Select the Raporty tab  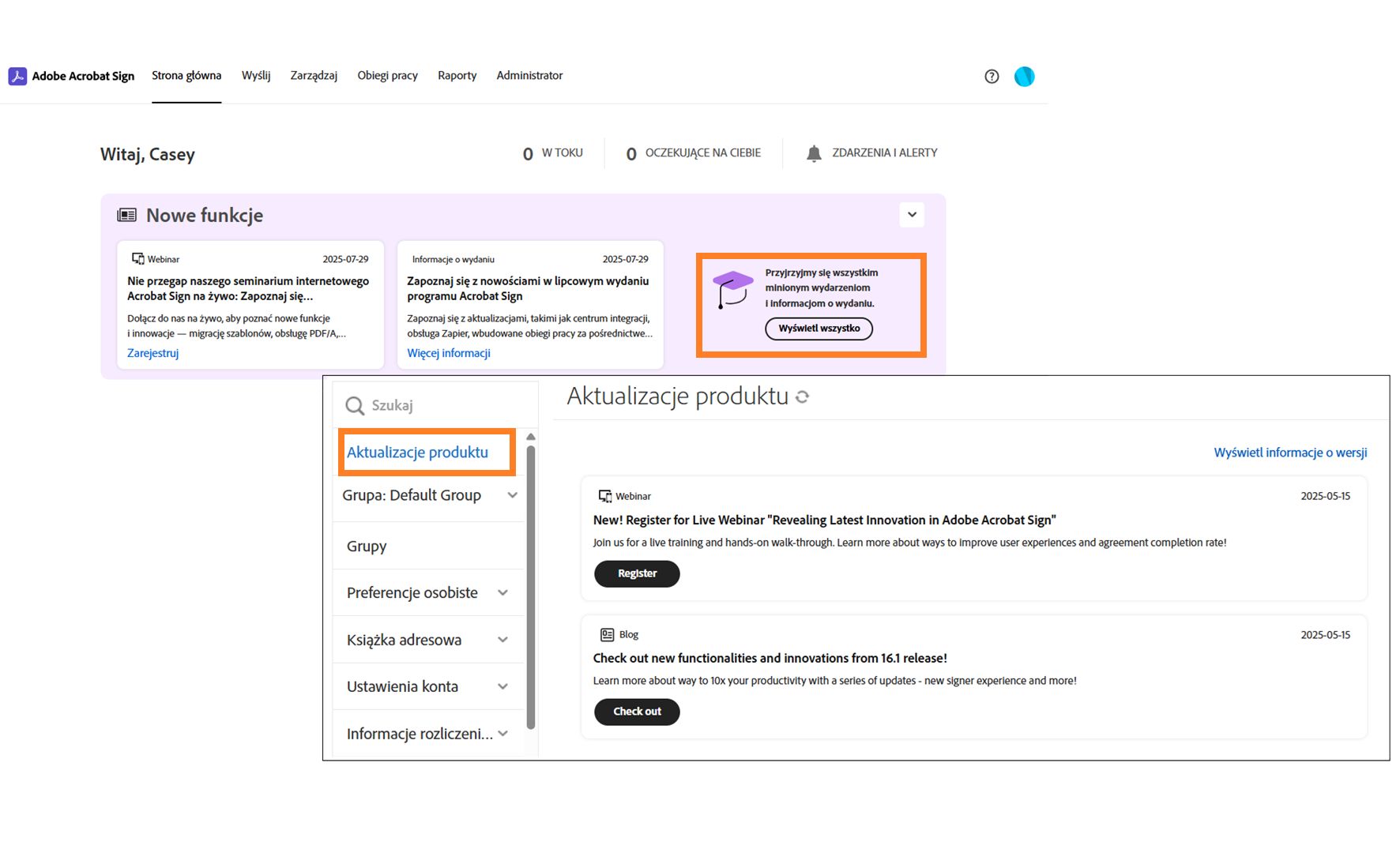(457, 76)
